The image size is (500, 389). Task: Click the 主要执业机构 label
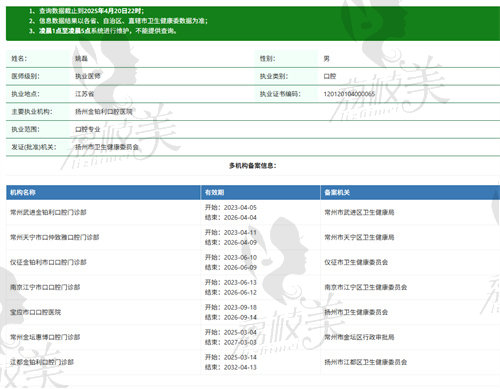[32, 112]
